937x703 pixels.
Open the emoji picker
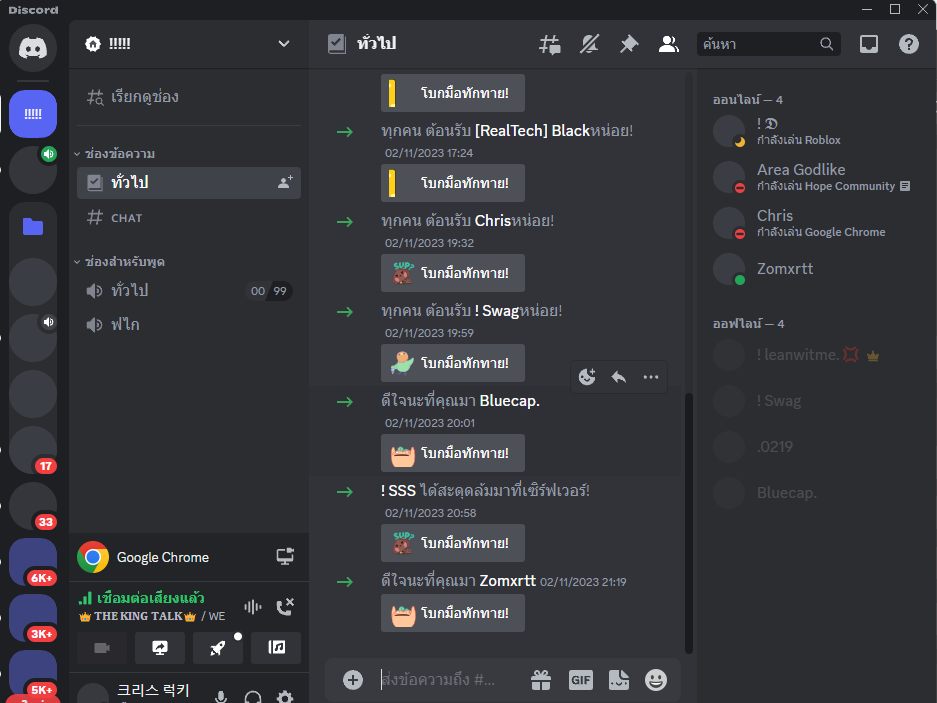click(656, 680)
